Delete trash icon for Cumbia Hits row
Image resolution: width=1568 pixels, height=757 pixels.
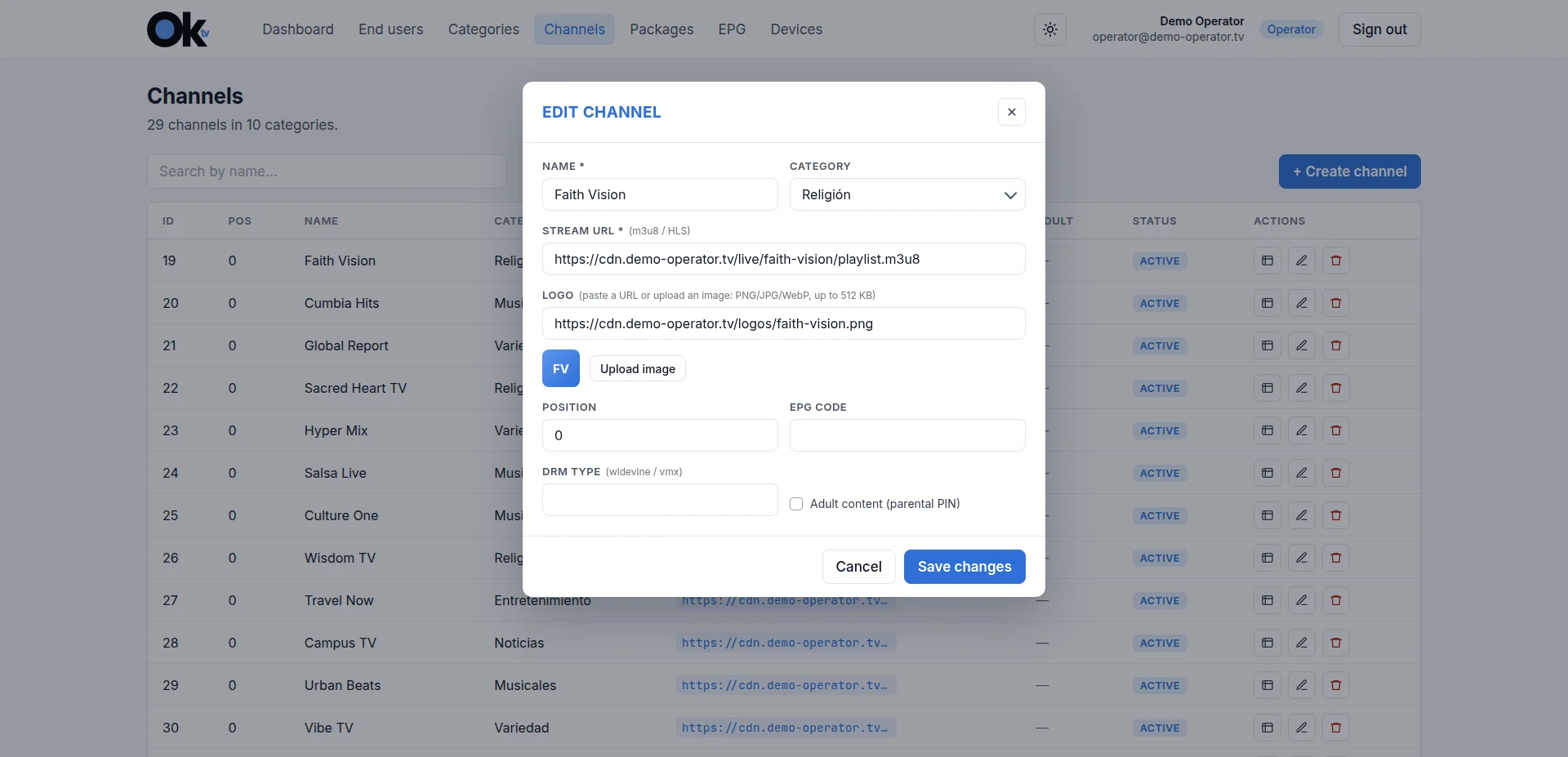pyautogui.click(x=1336, y=303)
